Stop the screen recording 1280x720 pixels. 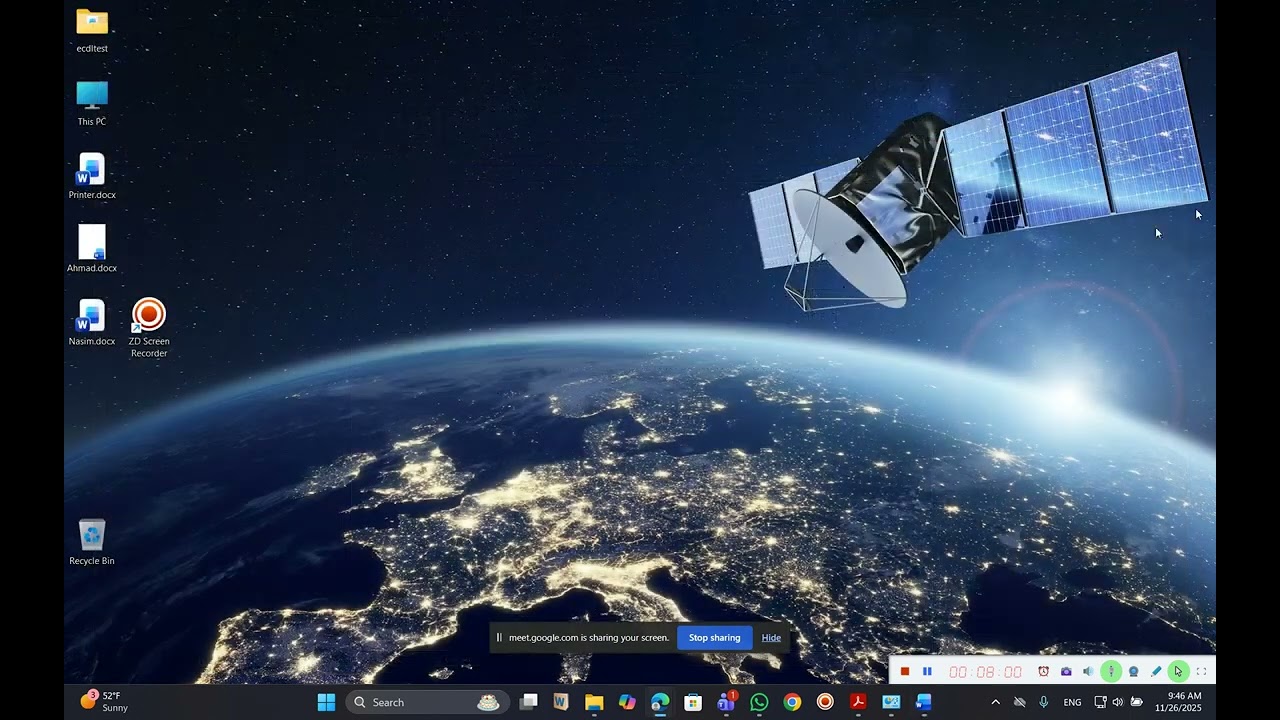[905, 672]
